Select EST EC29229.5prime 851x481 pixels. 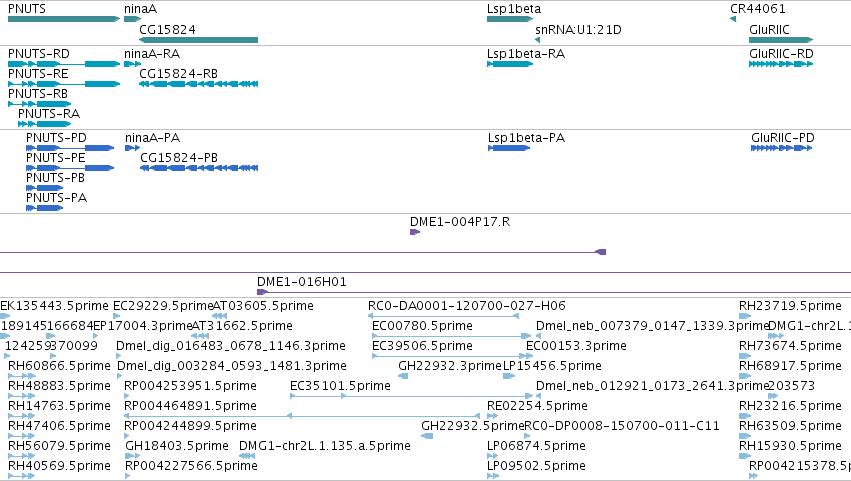click(163, 306)
